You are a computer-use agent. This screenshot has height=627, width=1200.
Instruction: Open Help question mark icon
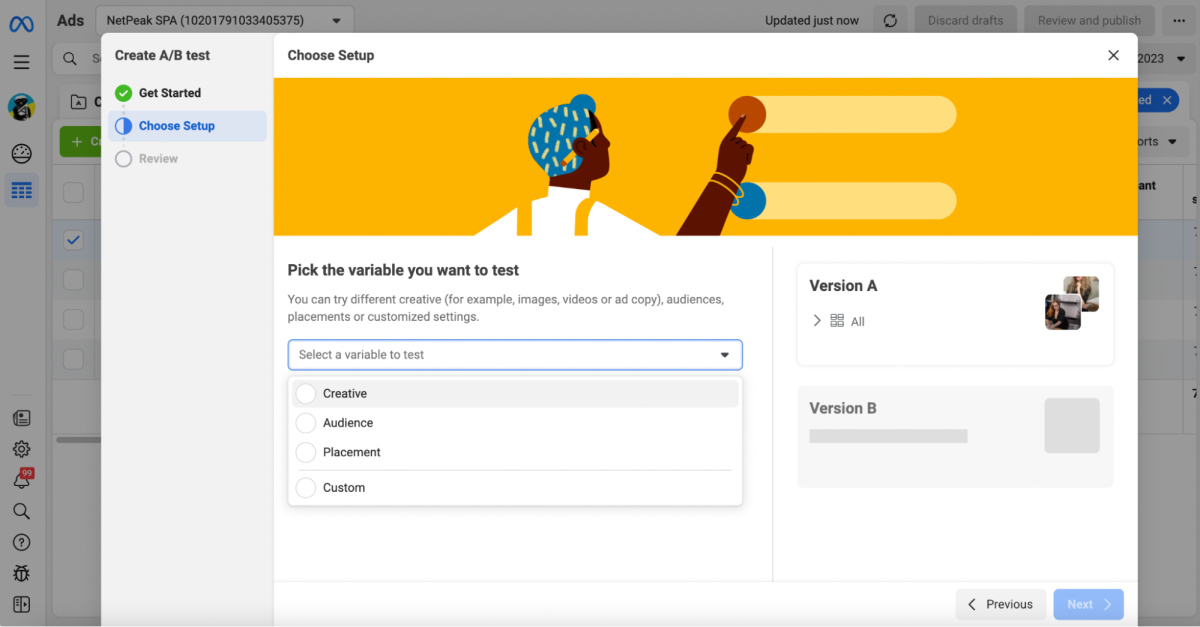pyautogui.click(x=21, y=542)
